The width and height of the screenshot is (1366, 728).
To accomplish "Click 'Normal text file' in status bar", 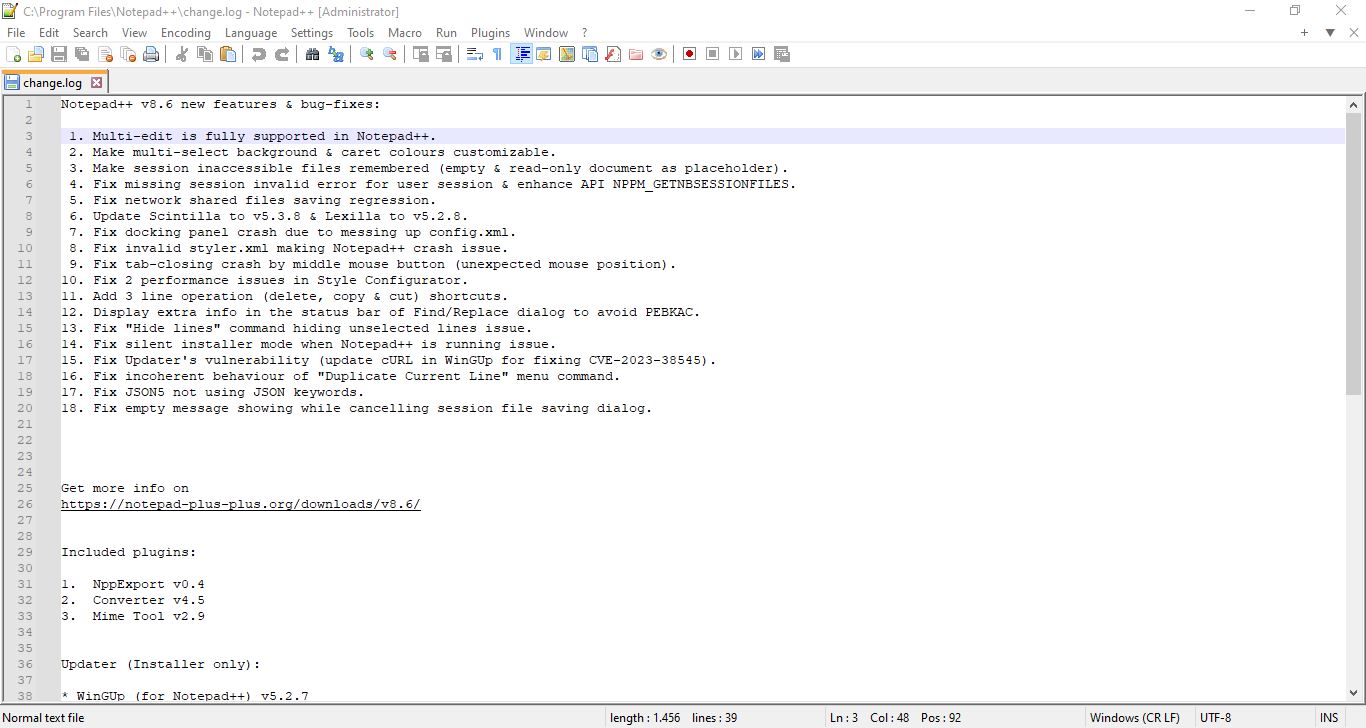I will tap(44, 718).
